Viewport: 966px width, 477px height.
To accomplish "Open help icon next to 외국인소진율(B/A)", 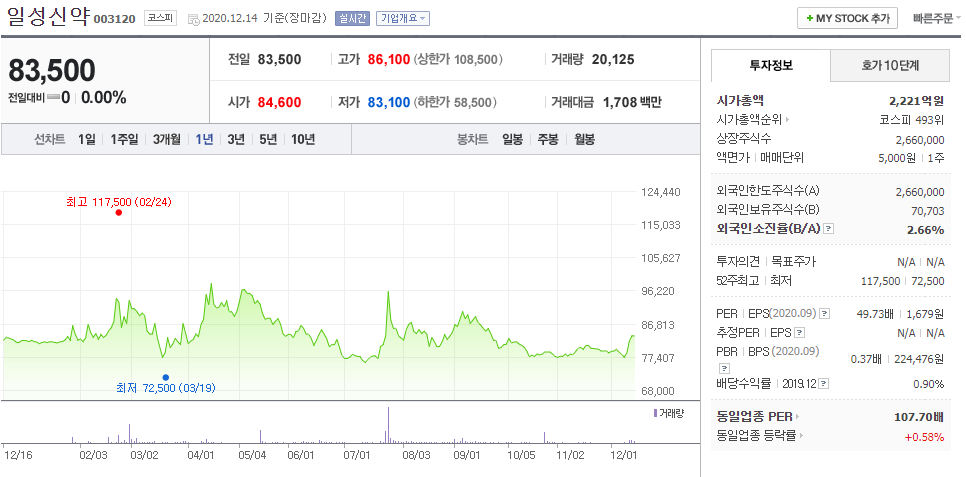I will pos(829,229).
